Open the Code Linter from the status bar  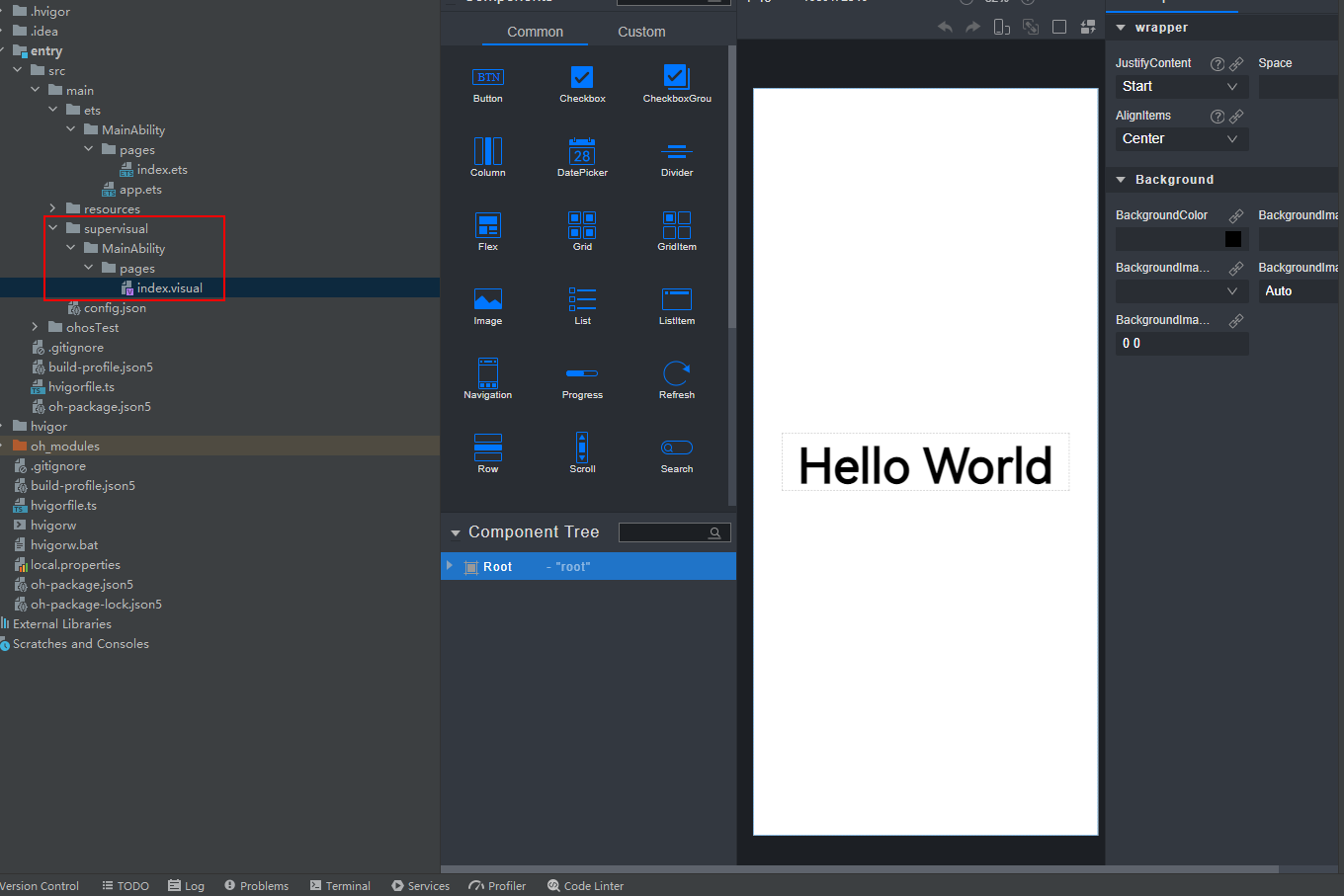tap(585, 885)
